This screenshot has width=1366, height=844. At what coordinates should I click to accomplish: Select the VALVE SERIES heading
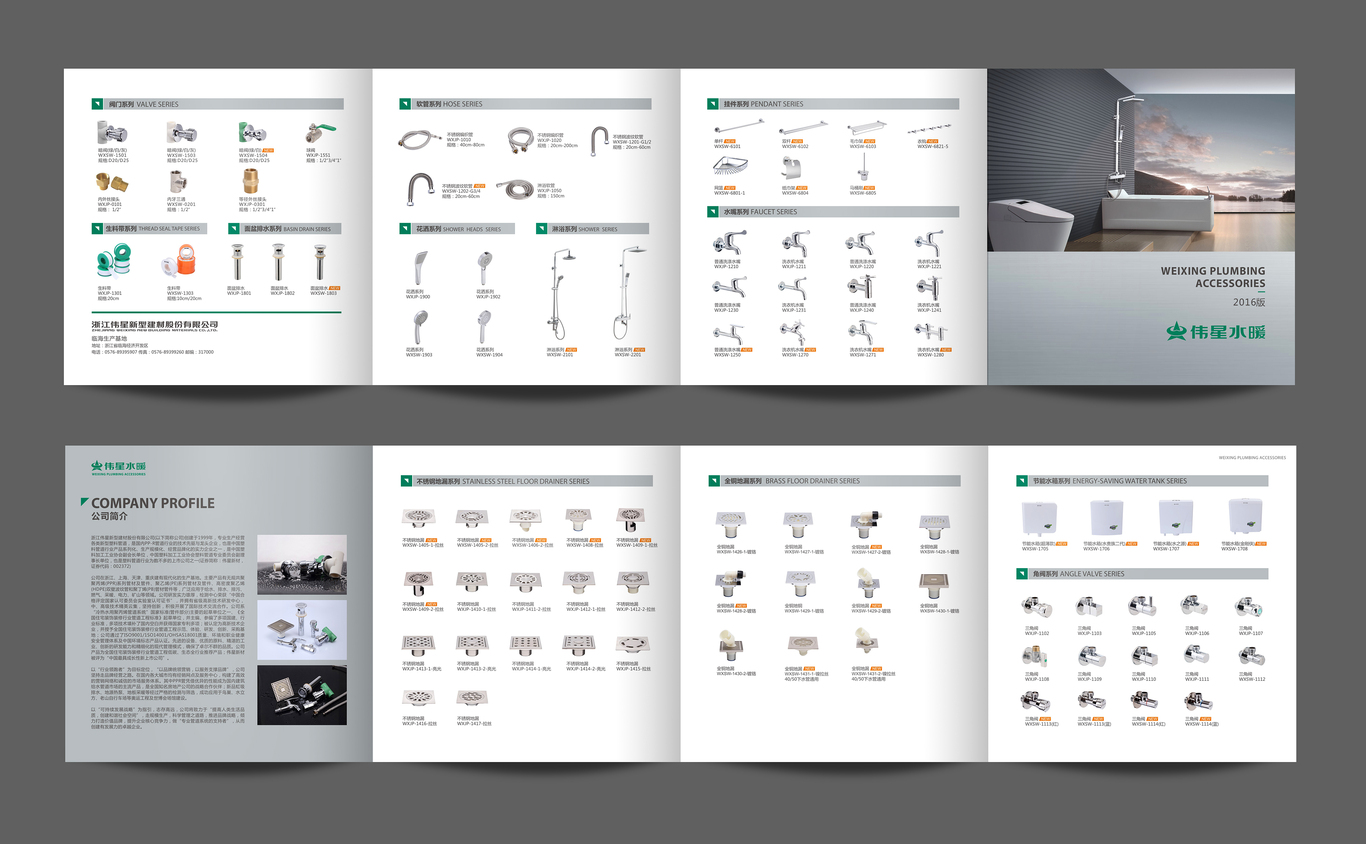(157, 104)
